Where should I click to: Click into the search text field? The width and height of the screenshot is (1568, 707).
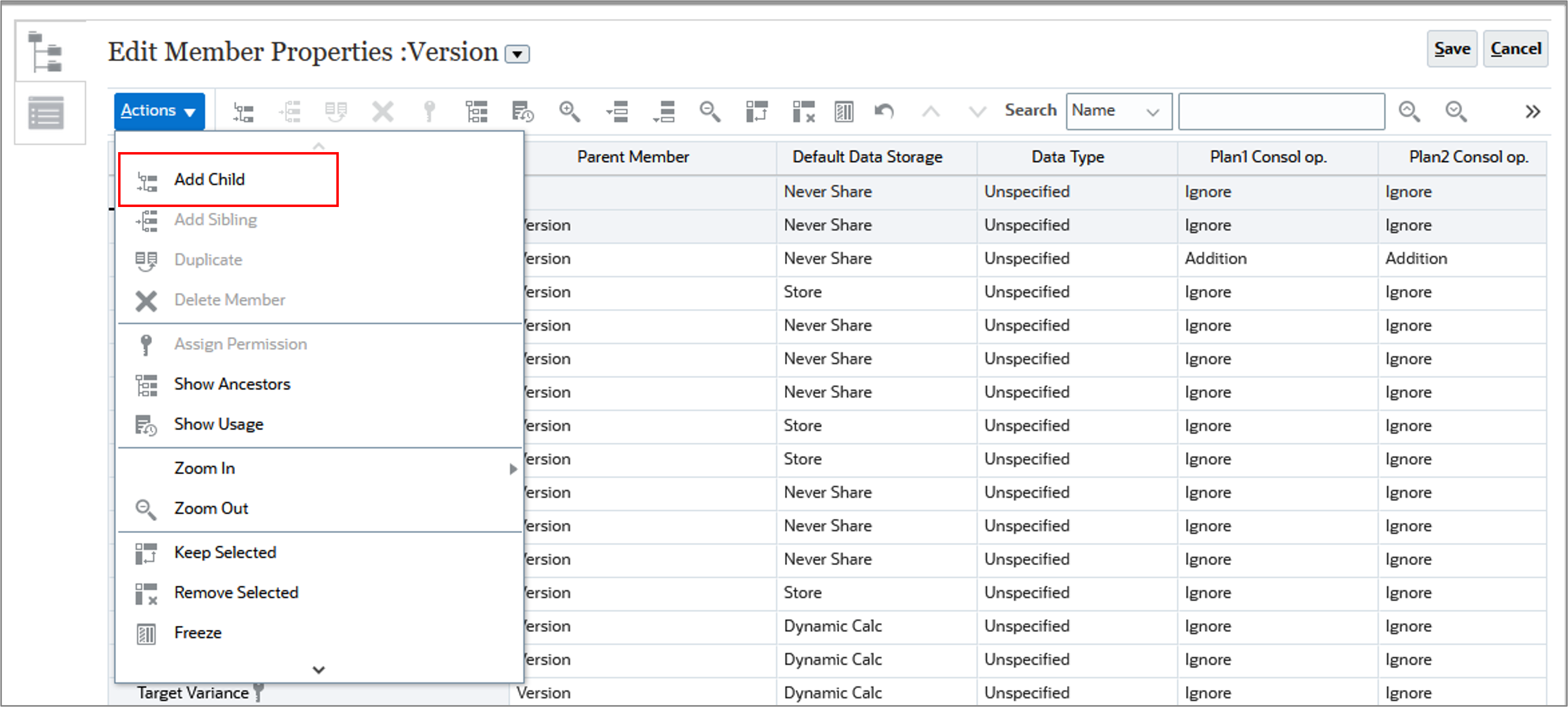point(1281,111)
